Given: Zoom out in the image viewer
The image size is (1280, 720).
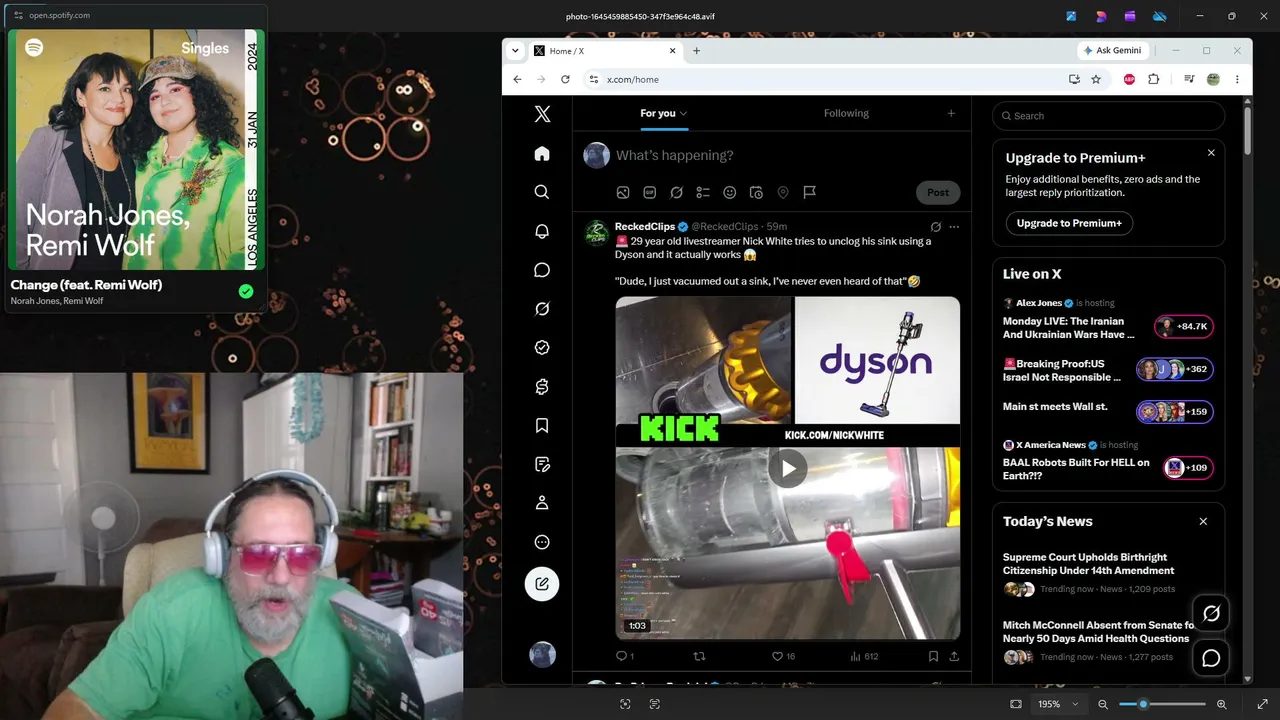Looking at the screenshot, I should [1103, 704].
